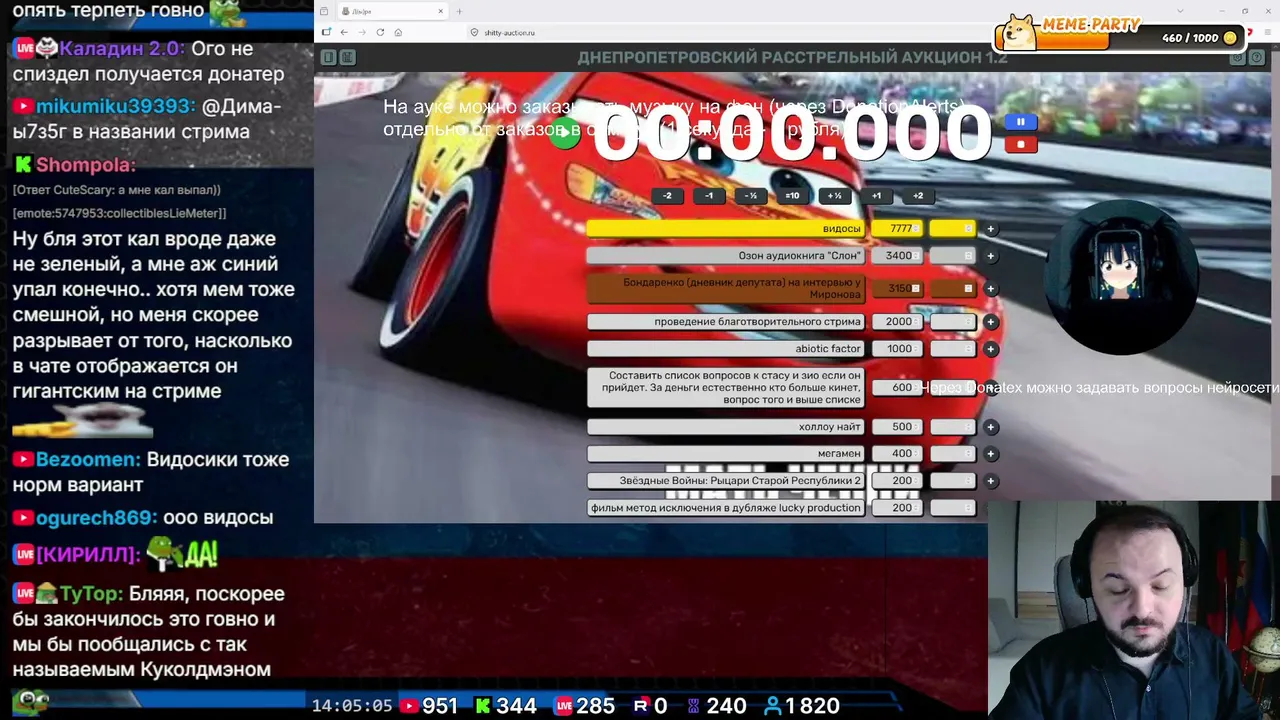Go forward in the browser
Viewport: 1280px width, 720px height.
point(362,32)
